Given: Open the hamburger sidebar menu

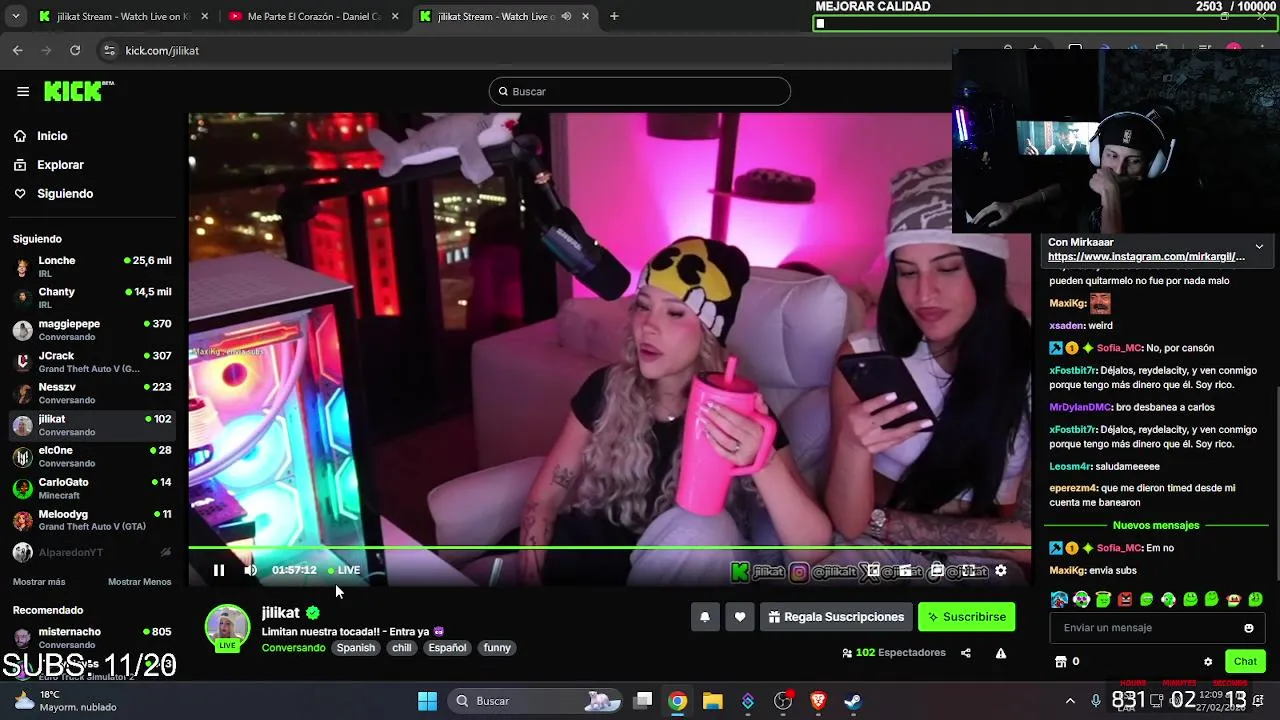Looking at the screenshot, I should click(x=23, y=91).
